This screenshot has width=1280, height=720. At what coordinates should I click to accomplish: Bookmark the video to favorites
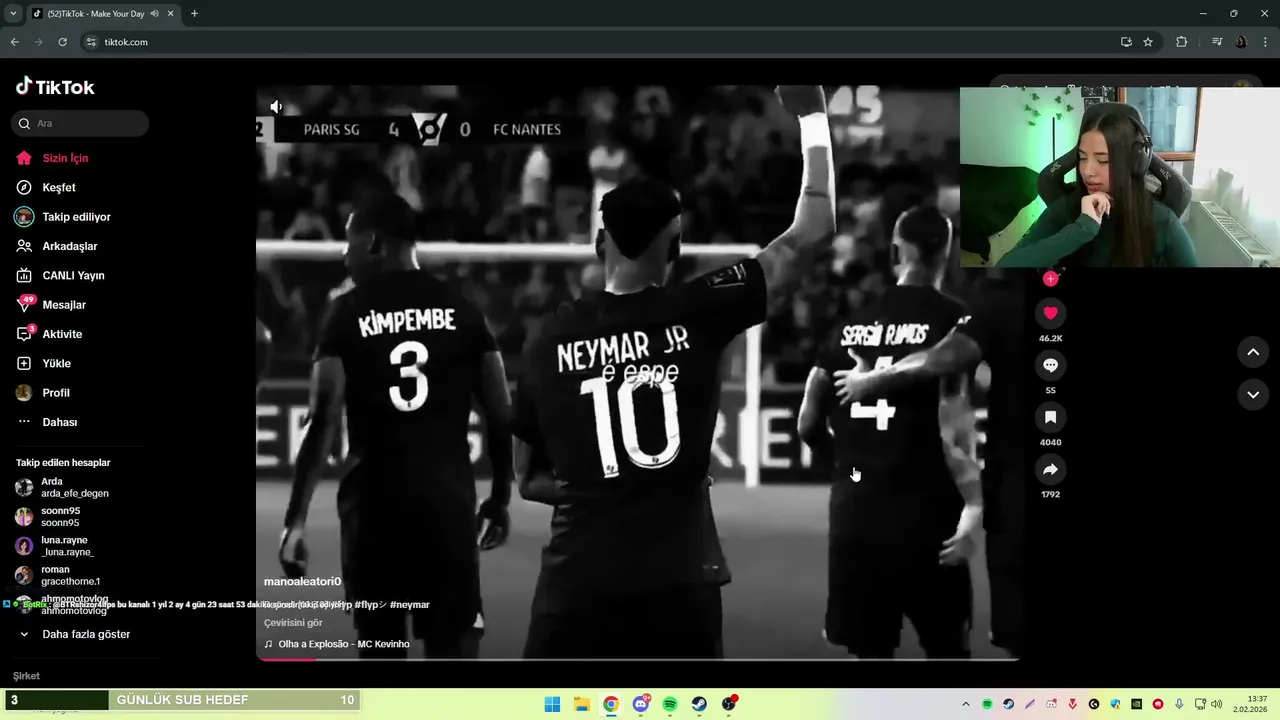point(1050,417)
